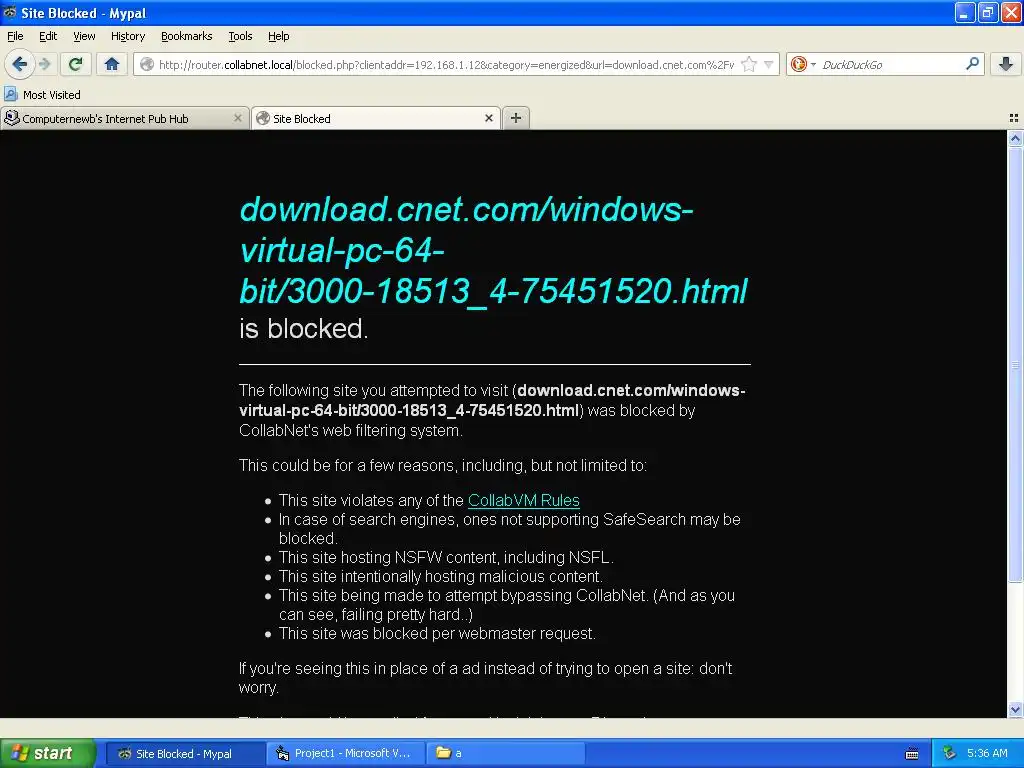Click 'This site hosting NSFW content' line
The height and width of the screenshot is (768, 1024).
[446, 558]
